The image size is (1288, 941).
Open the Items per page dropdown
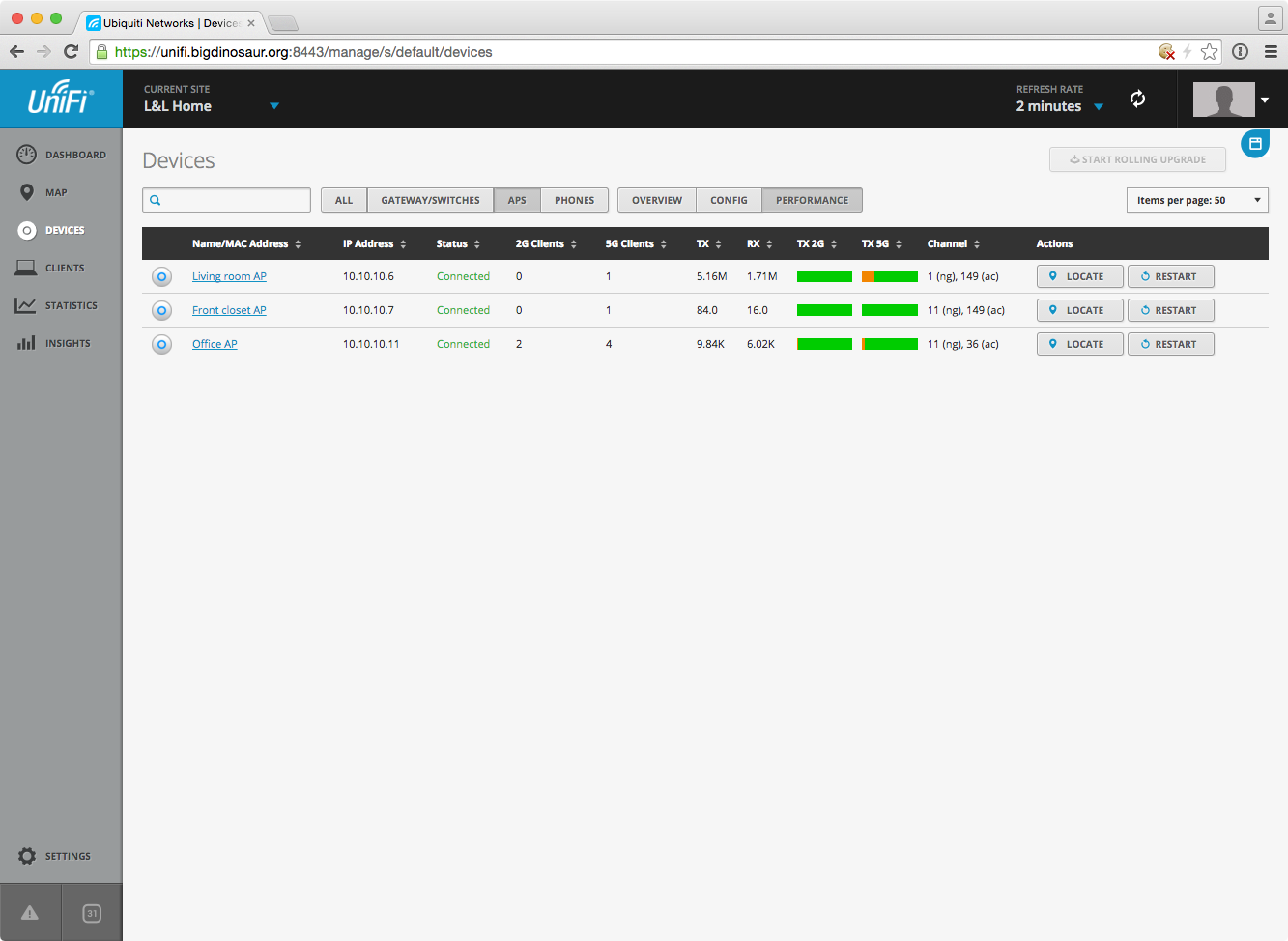(x=1197, y=200)
